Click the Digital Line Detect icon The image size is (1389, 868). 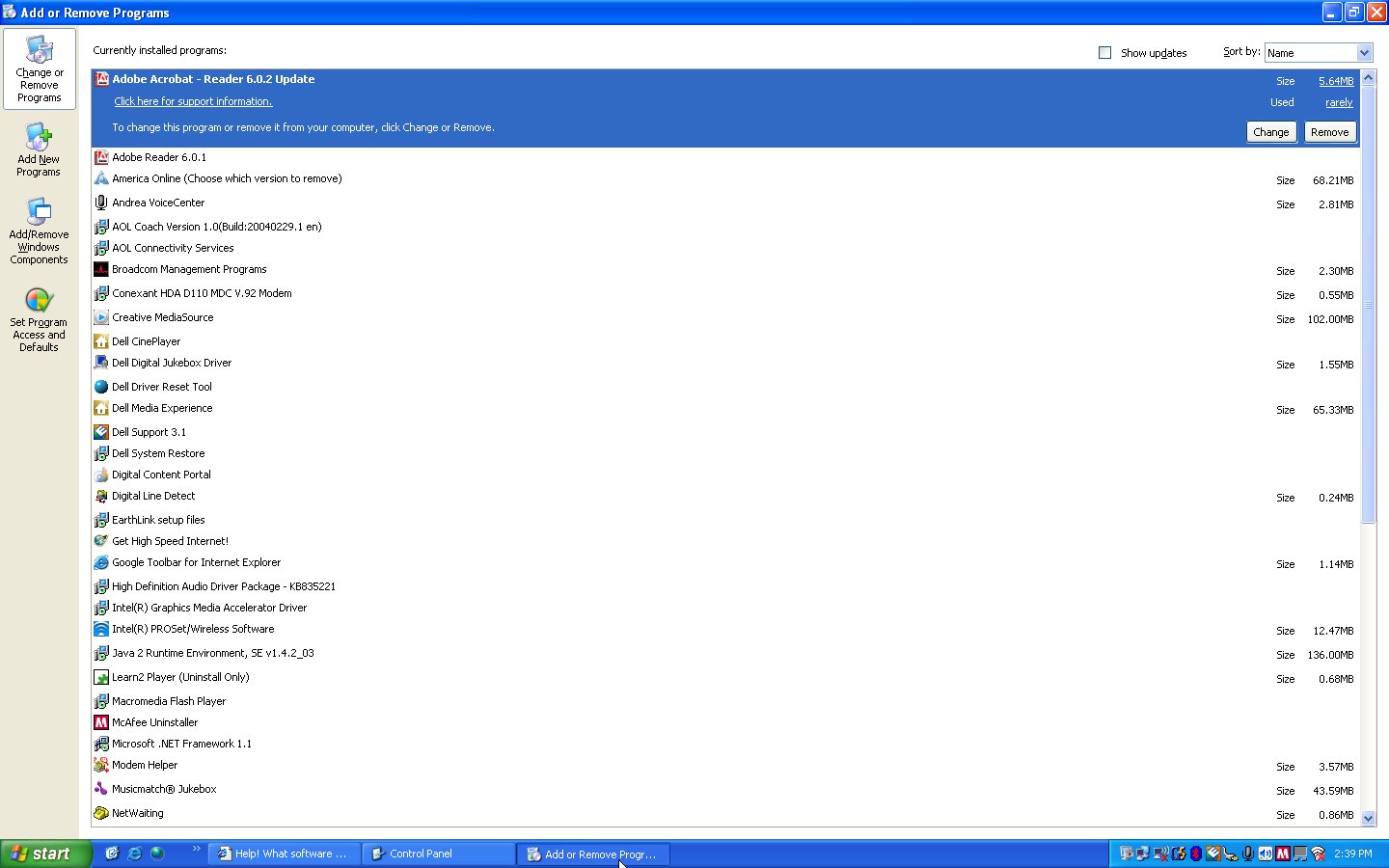(x=101, y=496)
